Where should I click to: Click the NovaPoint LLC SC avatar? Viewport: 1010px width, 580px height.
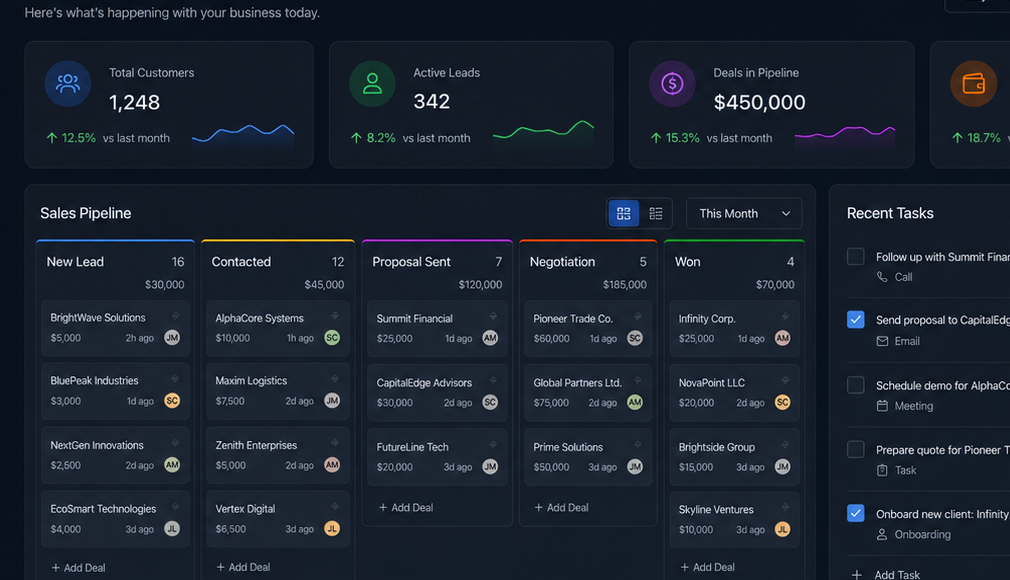pyautogui.click(x=783, y=402)
